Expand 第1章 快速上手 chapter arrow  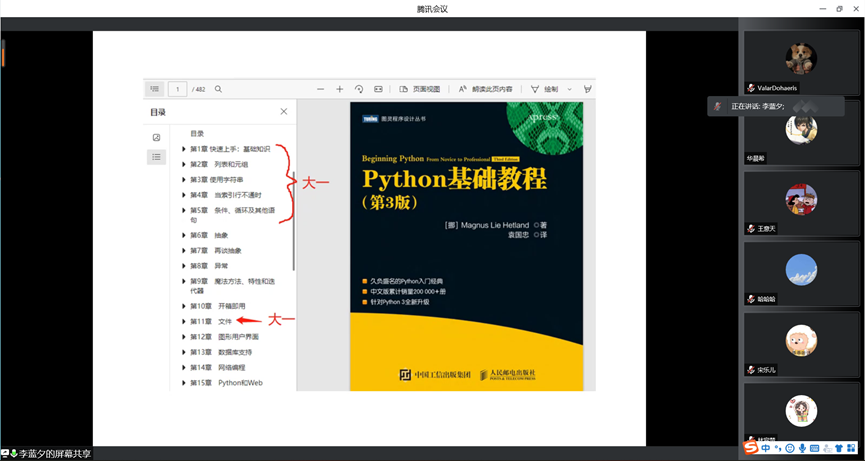coord(183,149)
